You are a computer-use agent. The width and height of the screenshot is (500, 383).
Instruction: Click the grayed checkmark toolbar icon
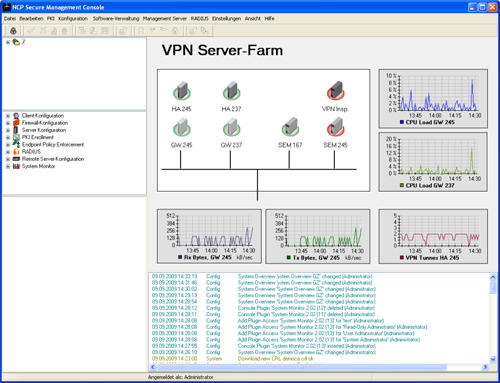31,31
